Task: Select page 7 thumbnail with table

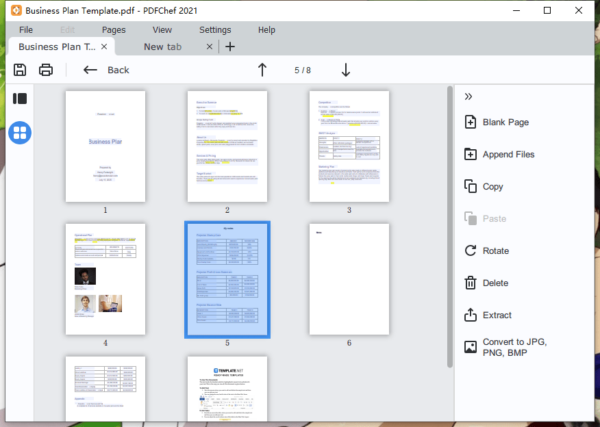Action: (x=105, y=389)
